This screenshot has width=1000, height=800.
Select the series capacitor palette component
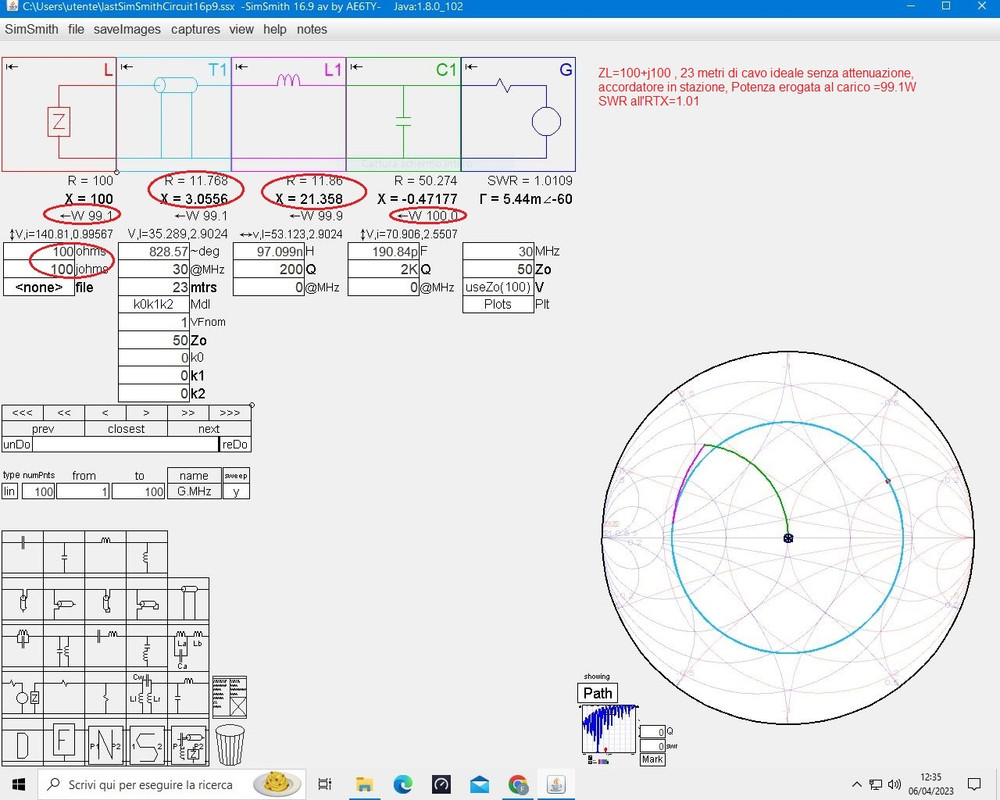pyautogui.click(x=23, y=552)
